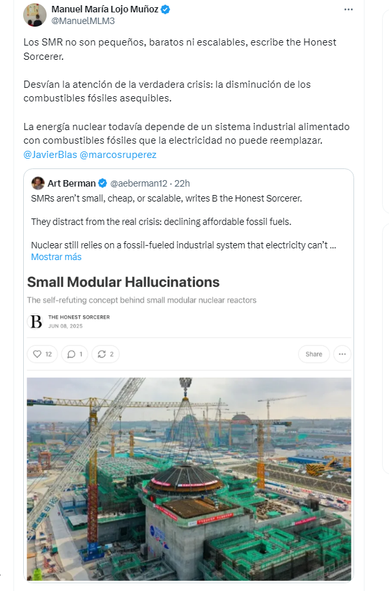Click the blue verified badge beside Manuel's name
389x591 pixels.
coord(165,9)
